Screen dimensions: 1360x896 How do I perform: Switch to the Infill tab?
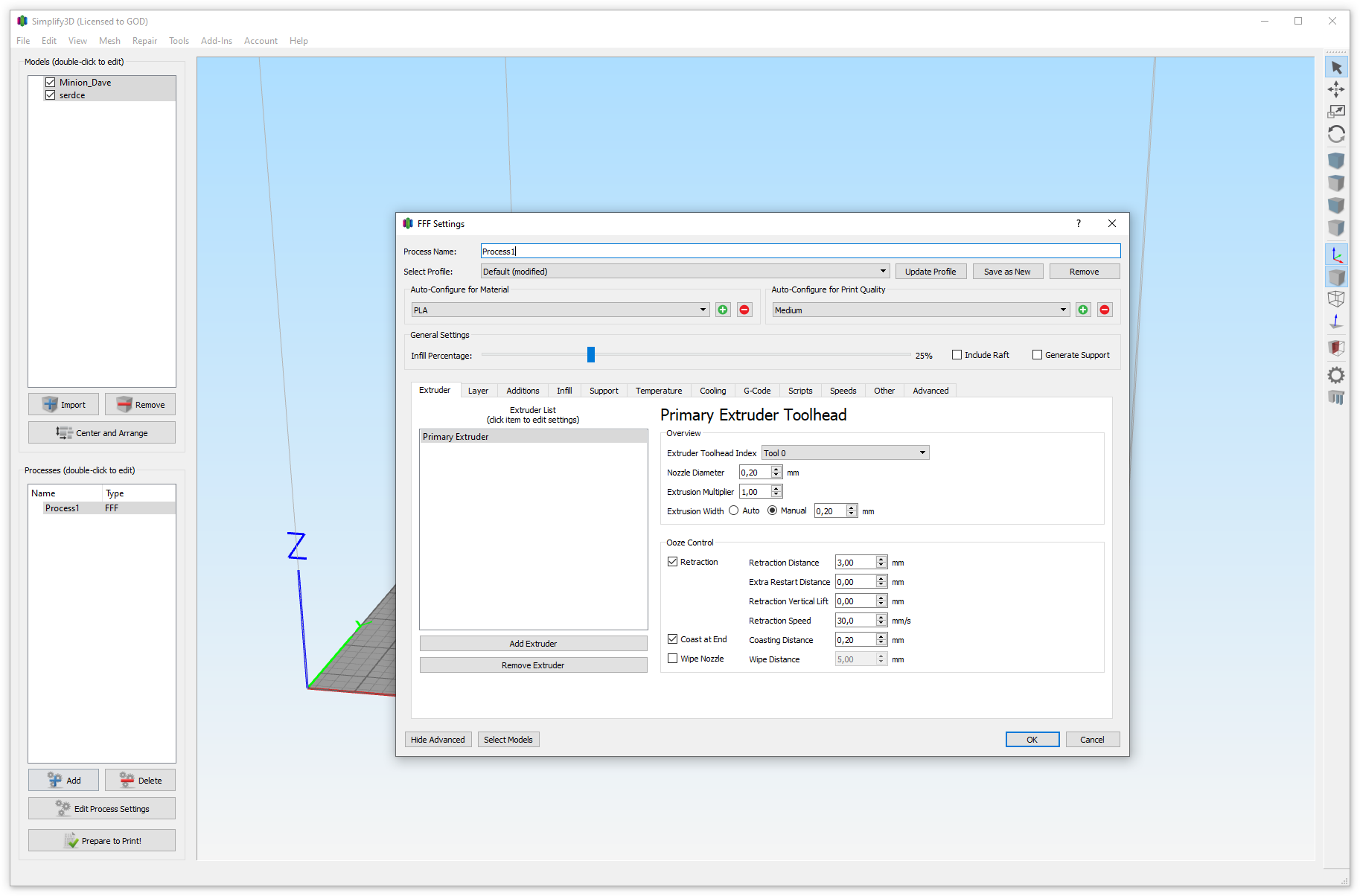564,391
